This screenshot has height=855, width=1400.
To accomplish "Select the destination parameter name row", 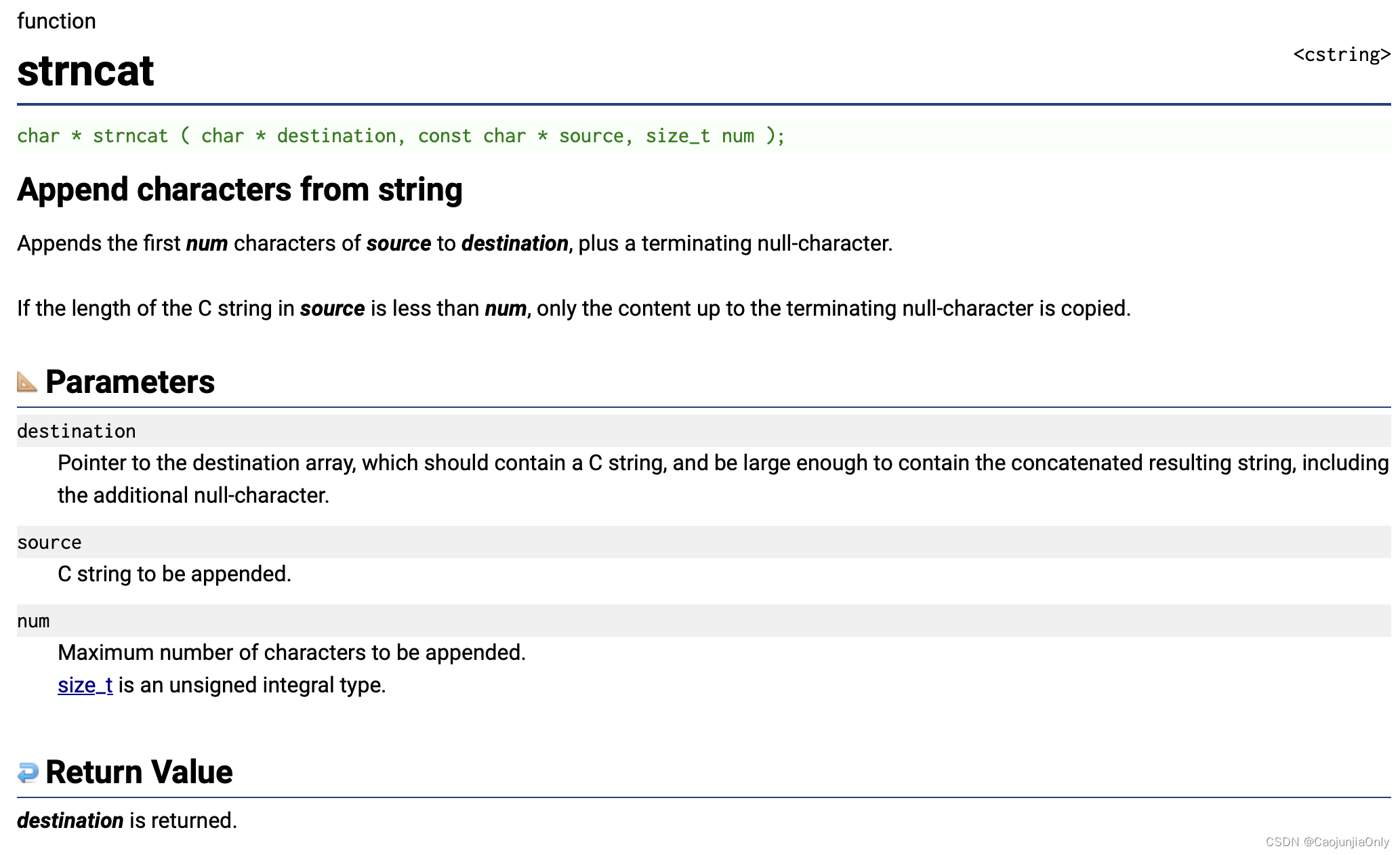I will pos(704,431).
